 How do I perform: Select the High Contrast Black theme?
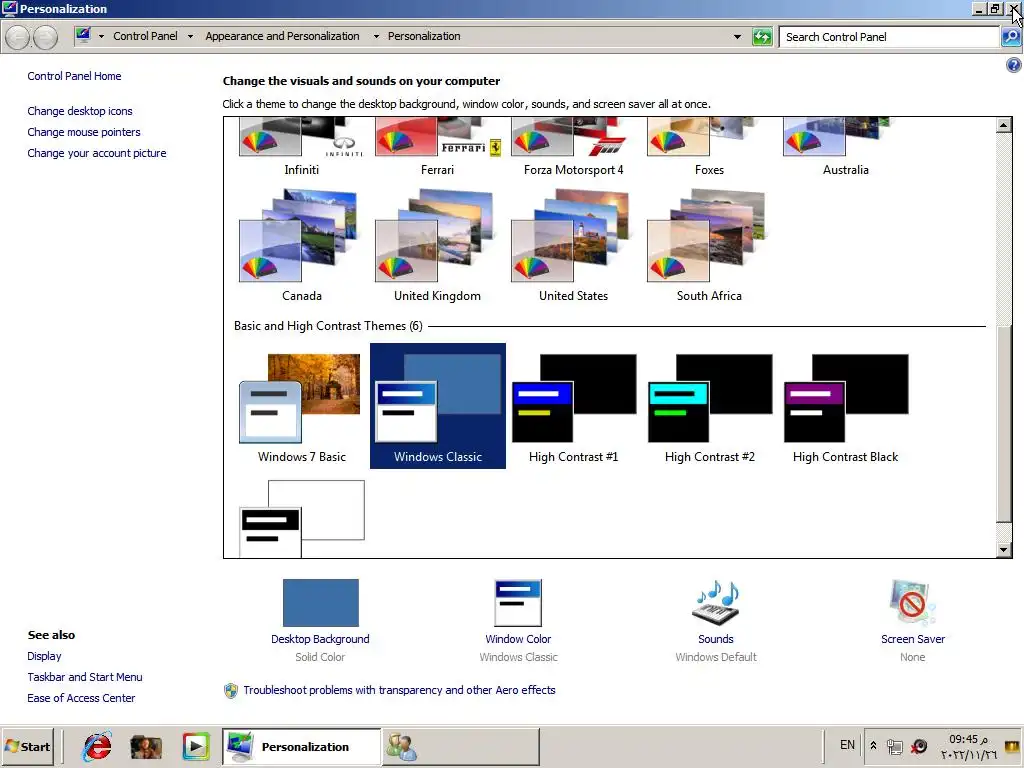(845, 406)
